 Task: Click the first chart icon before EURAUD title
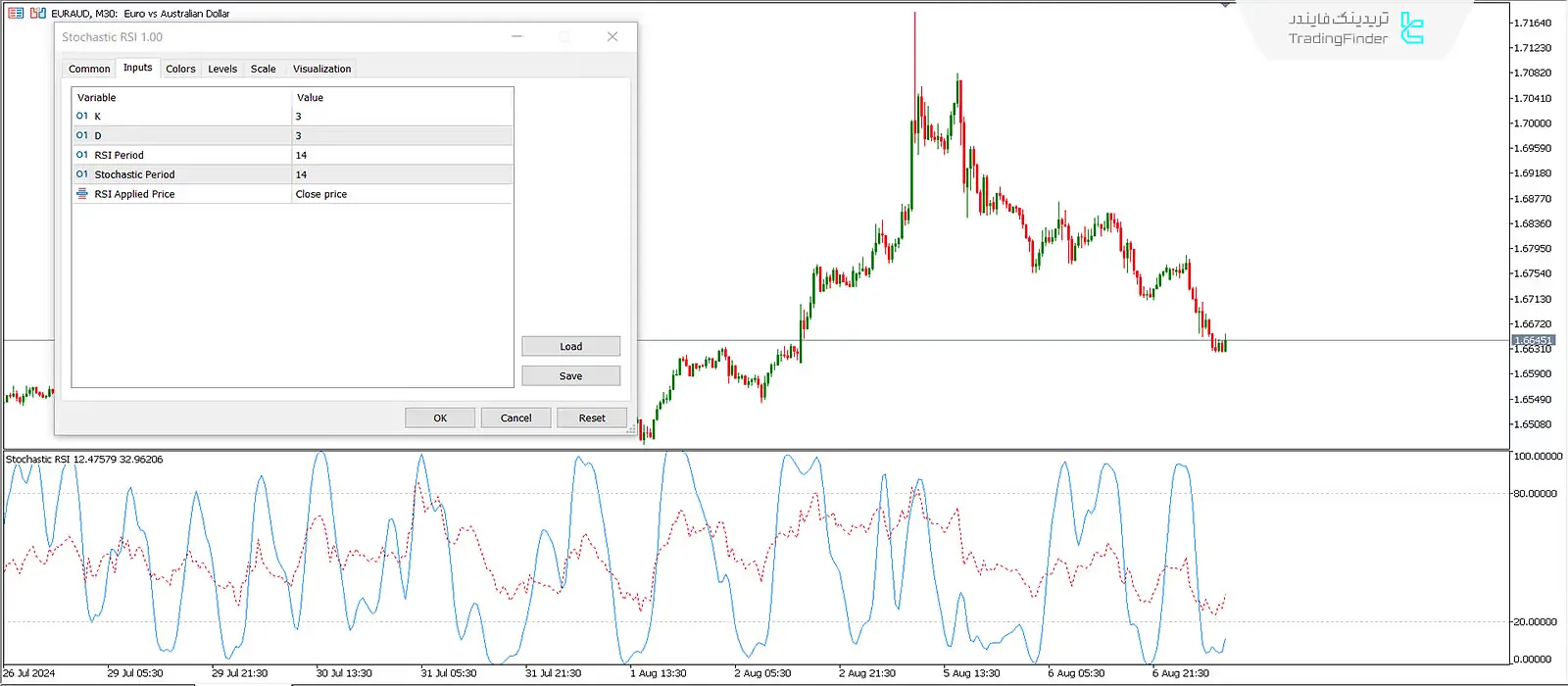pos(16,13)
